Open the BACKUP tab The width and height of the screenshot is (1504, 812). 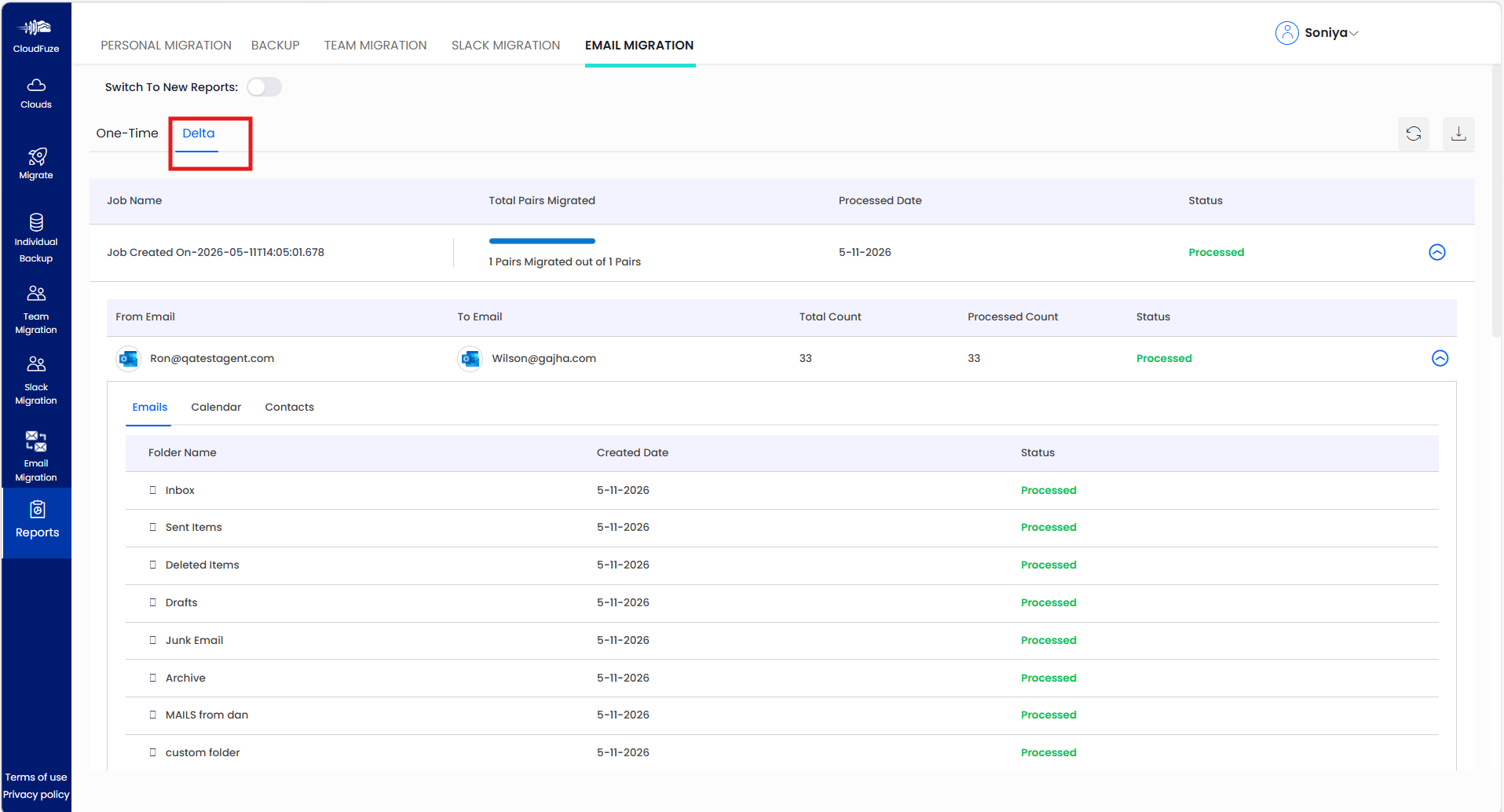tap(276, 46)
